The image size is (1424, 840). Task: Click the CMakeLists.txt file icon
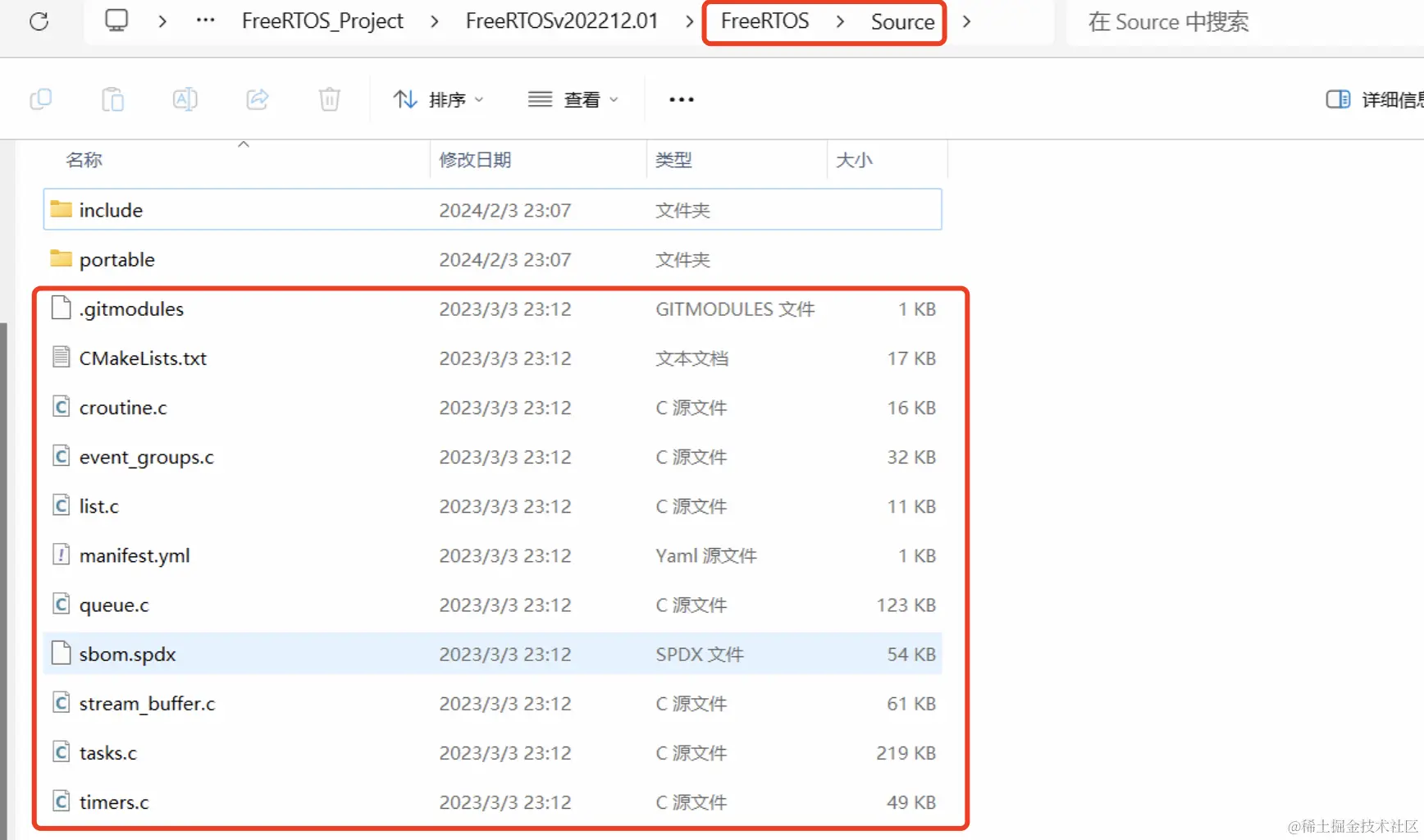61,357
